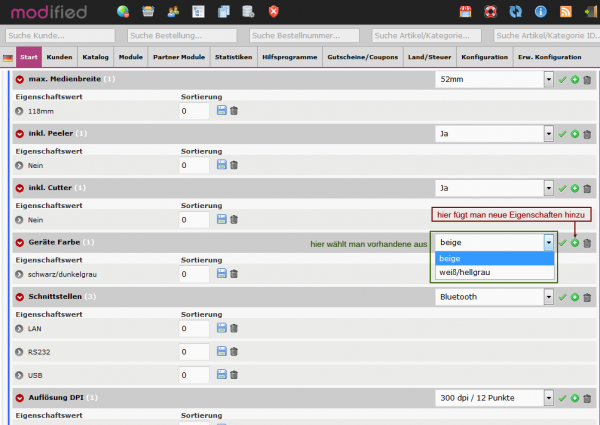Switch to the Statistiken tab
The width and height of the screenshot is (600, 425).
(x=233, y=57)
